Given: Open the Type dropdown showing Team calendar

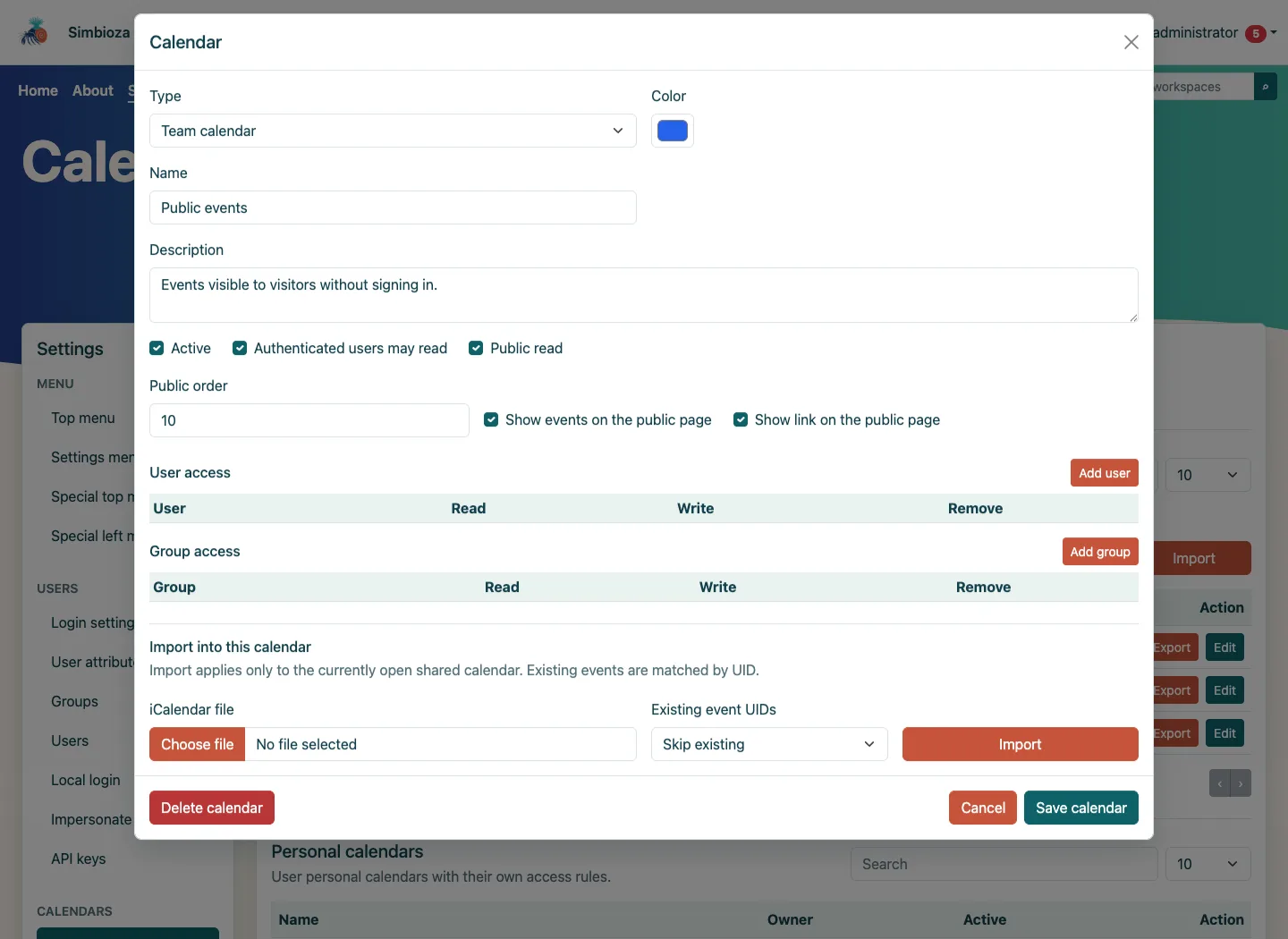Looking at the screenshot, I should (393, 131).
